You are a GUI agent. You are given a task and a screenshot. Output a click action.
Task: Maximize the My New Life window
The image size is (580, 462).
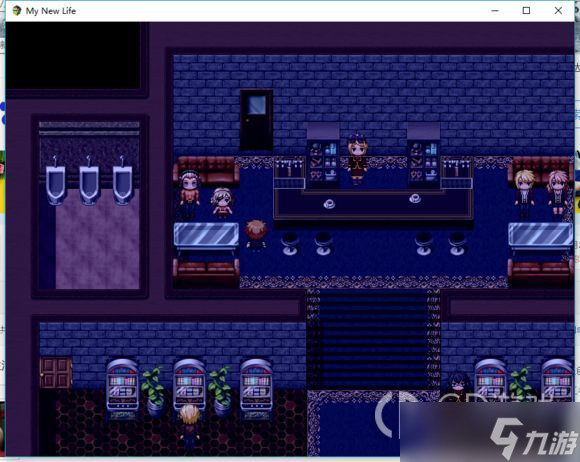(x=526, y=11)
